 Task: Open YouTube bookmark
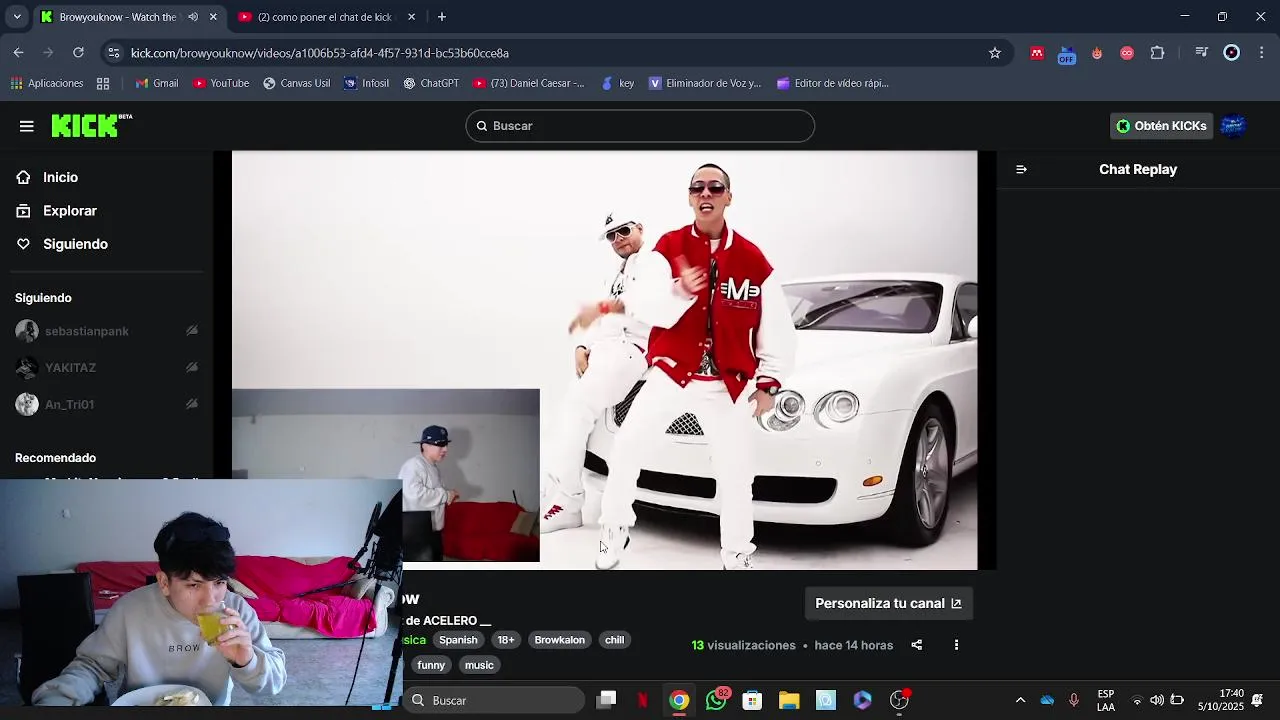coord(221,83)
